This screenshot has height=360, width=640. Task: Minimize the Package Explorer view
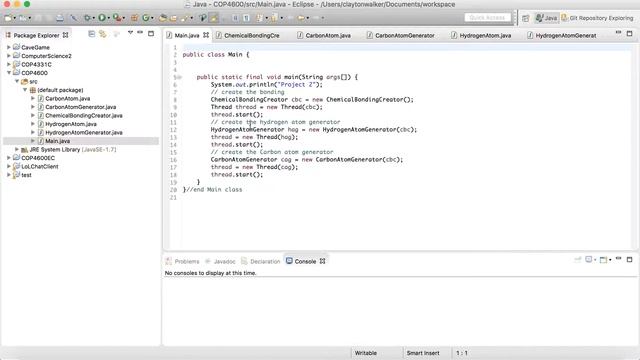point(140,33)
